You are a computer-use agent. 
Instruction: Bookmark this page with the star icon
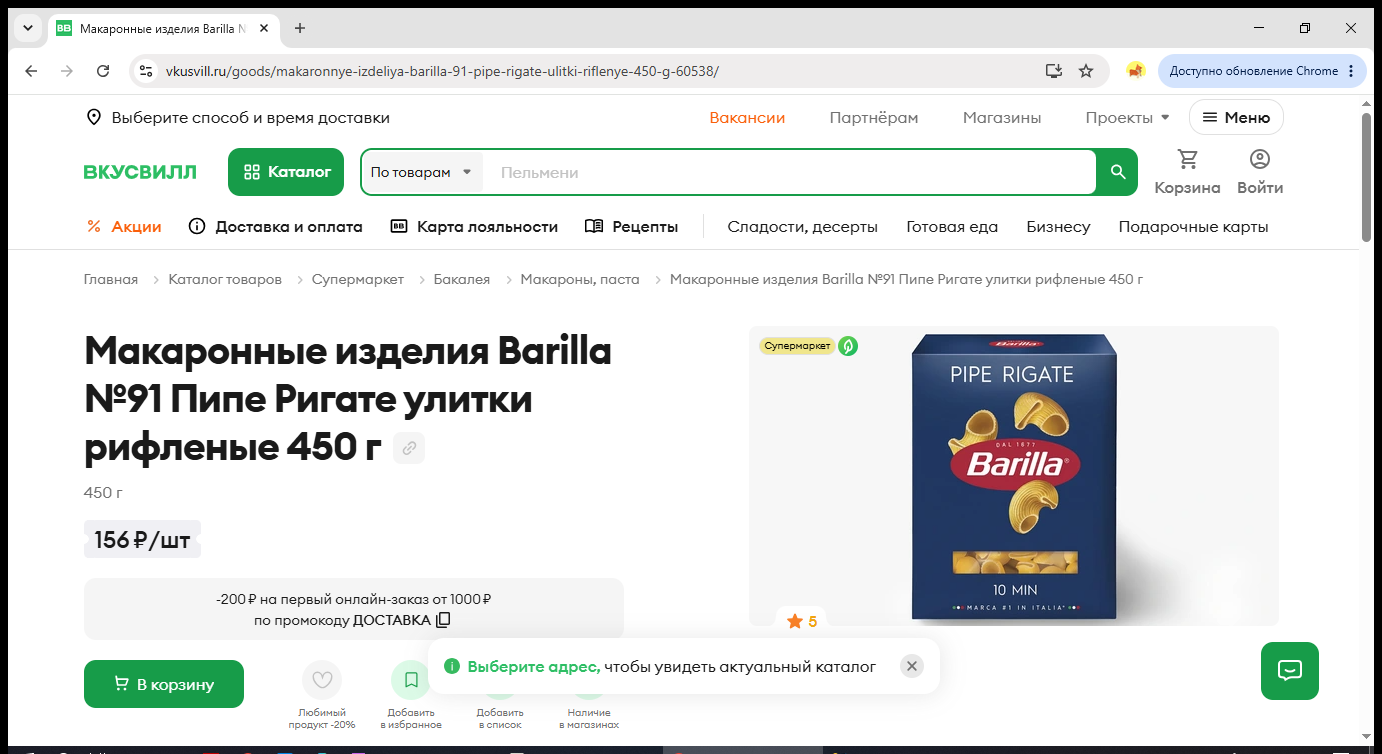[1086, 71]
